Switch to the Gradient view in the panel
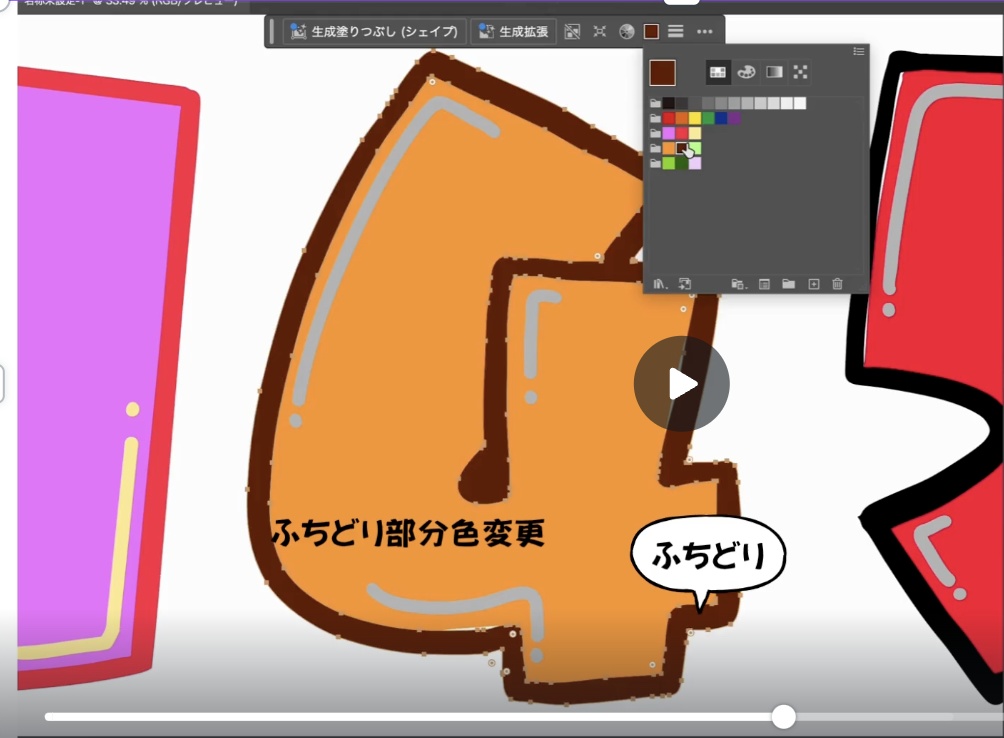The image size is (1004, 738). point(774,72)
